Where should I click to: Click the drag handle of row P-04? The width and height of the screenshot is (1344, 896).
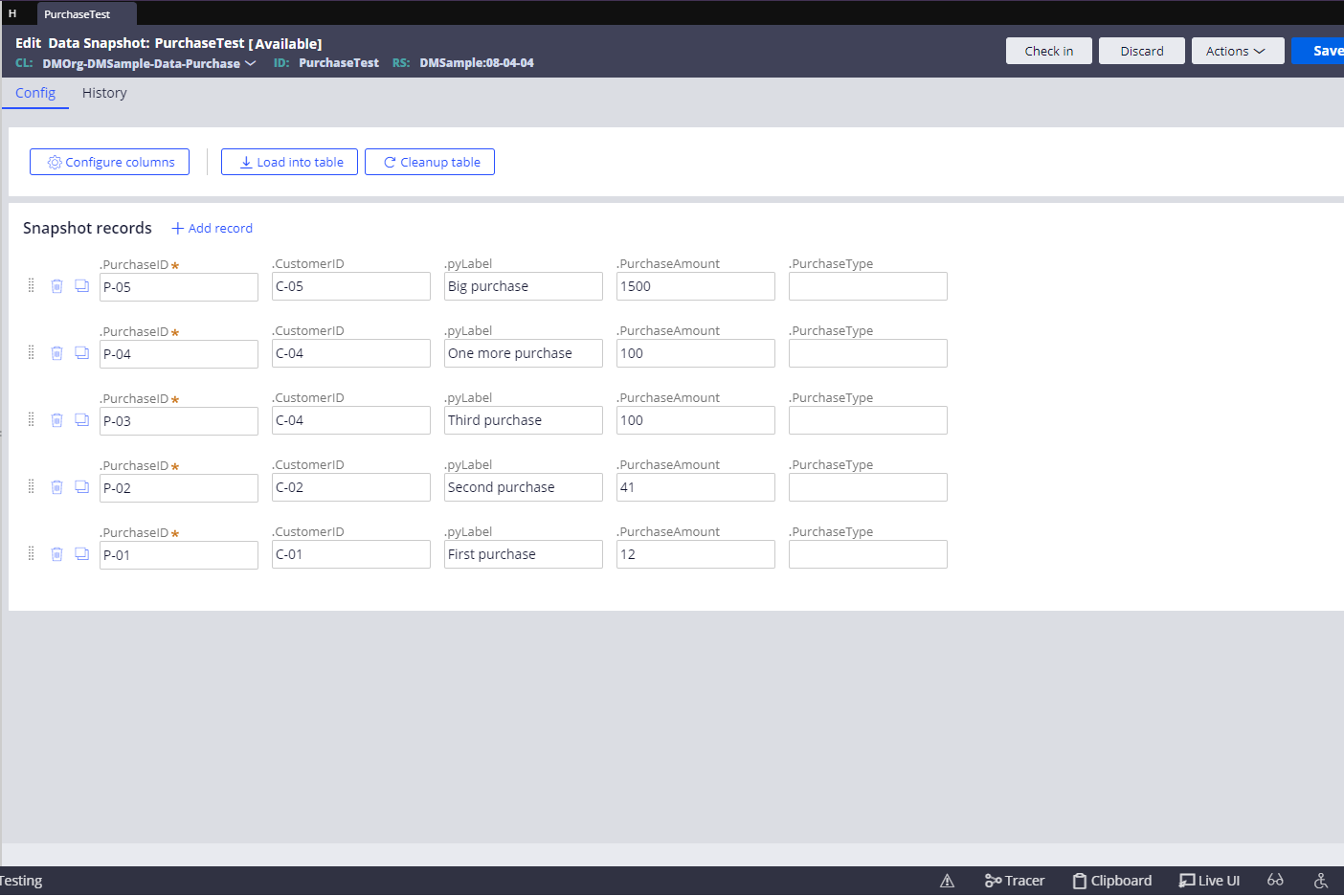(x=31, y=352)
